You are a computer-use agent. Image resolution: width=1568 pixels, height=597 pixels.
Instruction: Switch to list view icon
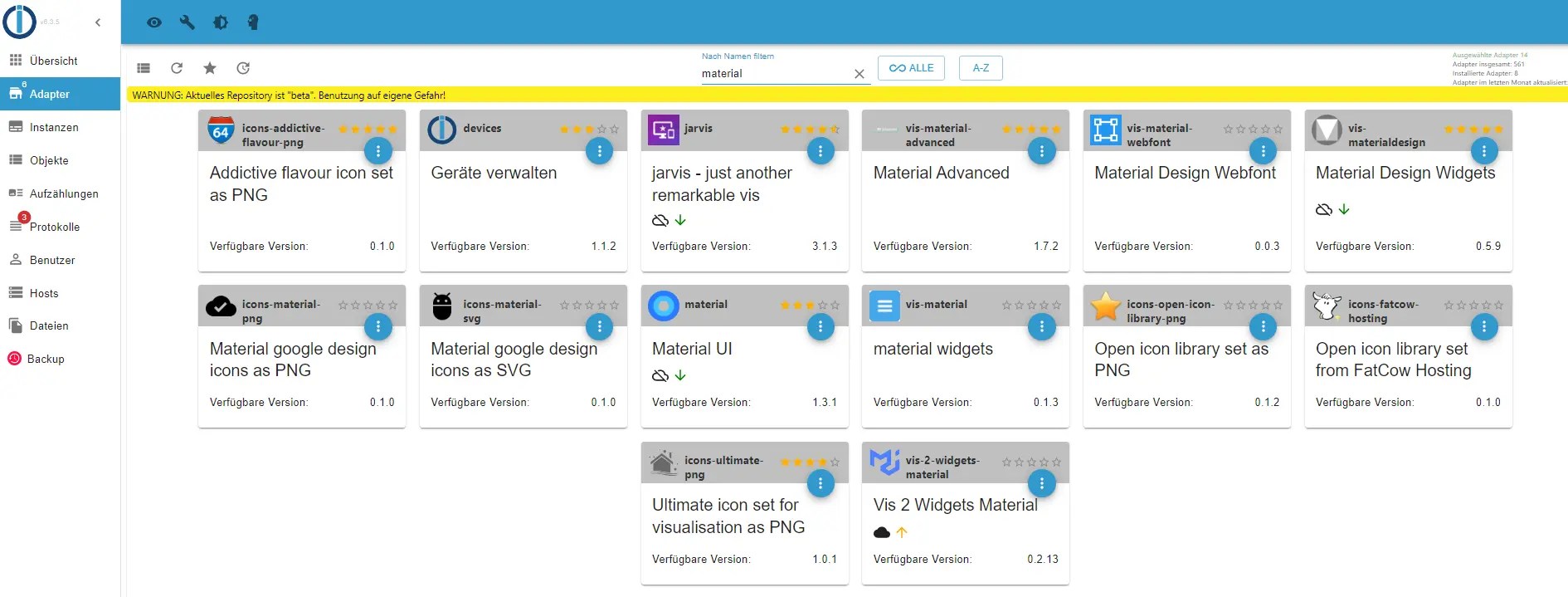click(x=144, y=68)
